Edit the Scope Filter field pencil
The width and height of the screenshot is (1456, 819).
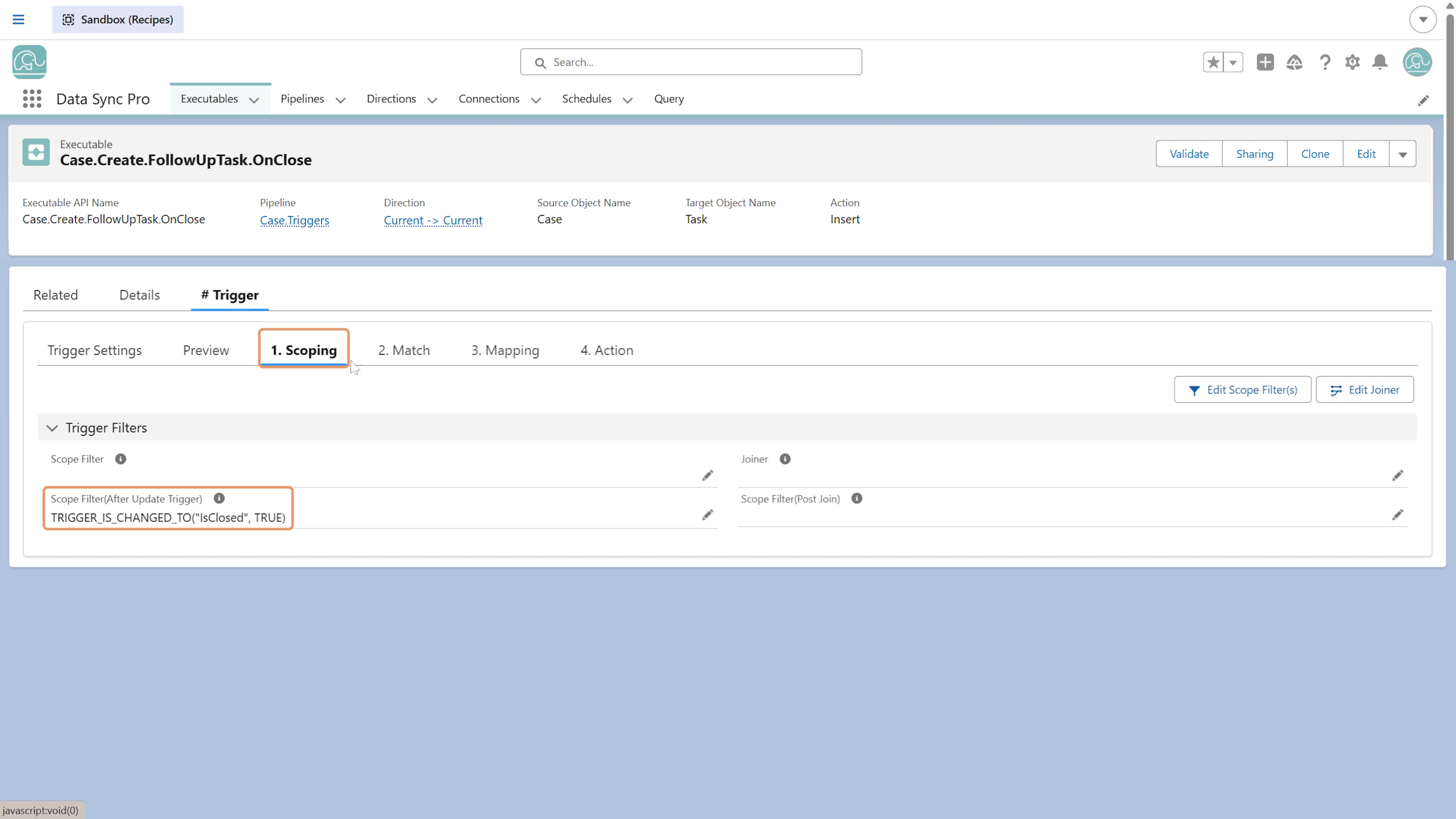[707, 475]
